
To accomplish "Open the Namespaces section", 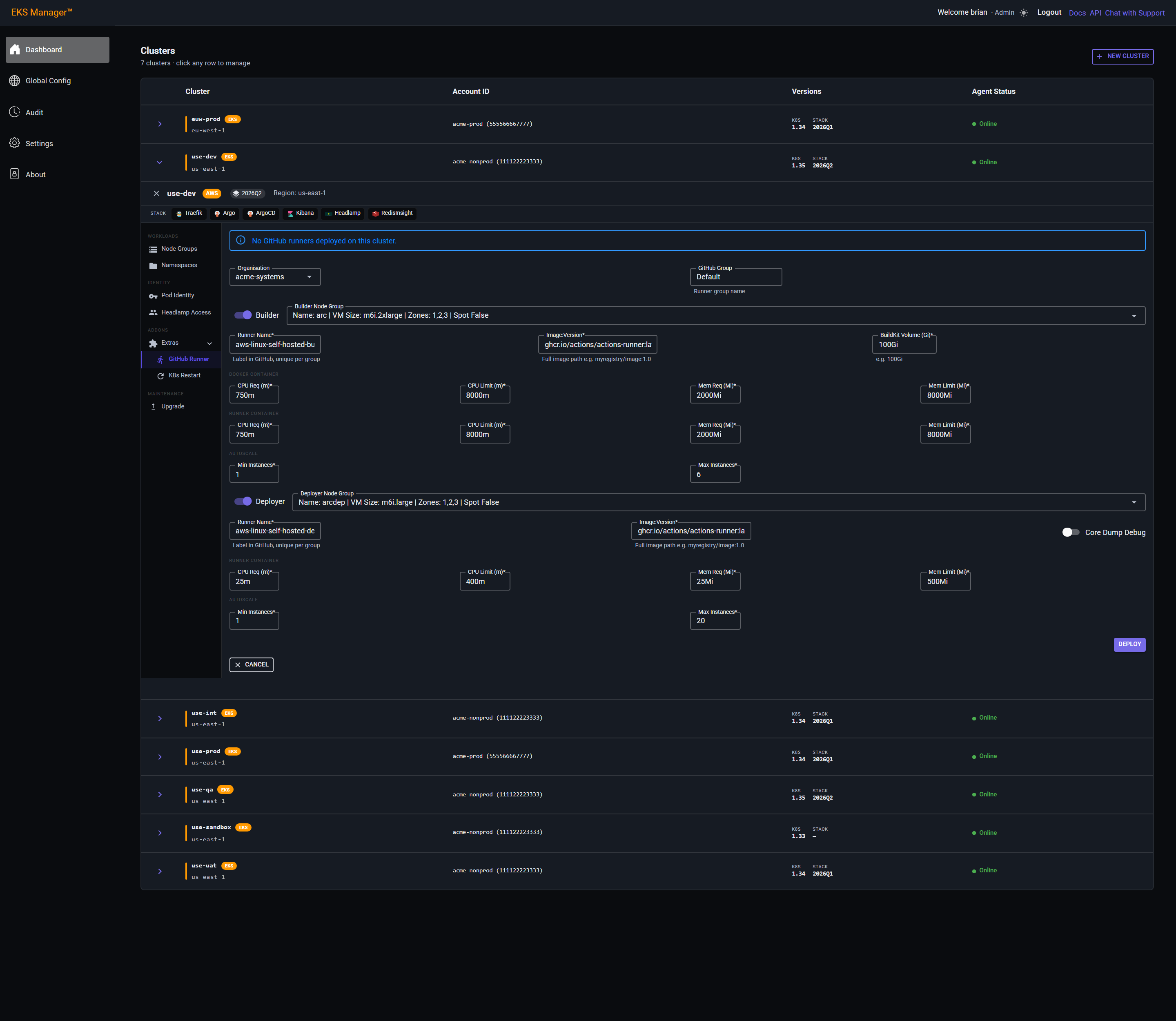I will 181,265.
